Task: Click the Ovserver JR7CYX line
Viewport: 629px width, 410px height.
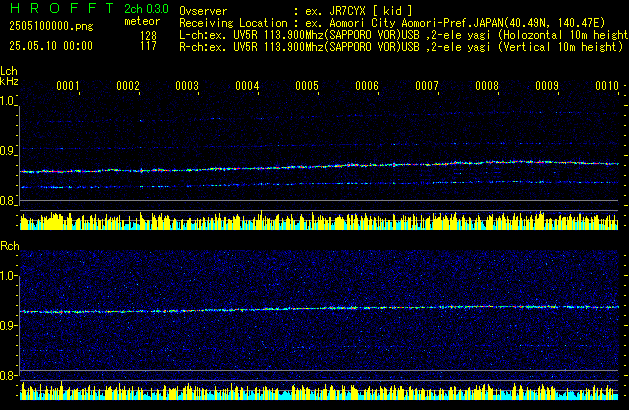Action: 296,11
